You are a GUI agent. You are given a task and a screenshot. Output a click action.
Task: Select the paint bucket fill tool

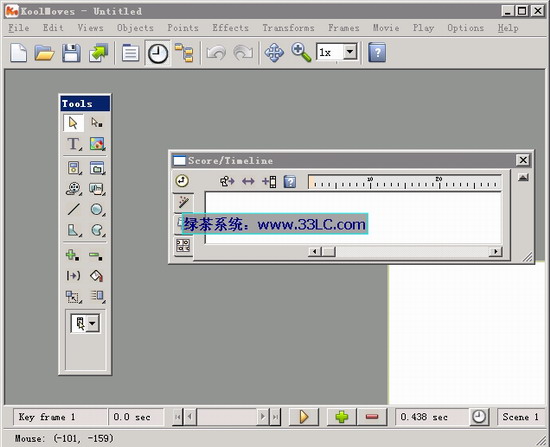96,276
